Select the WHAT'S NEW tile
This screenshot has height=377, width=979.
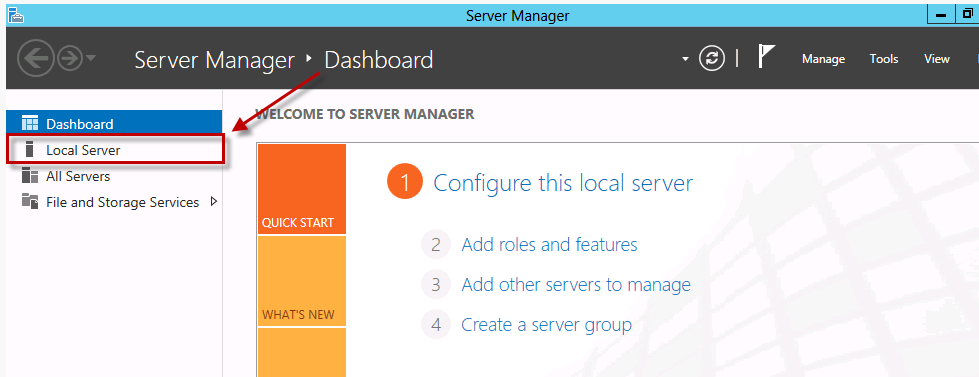(x=302, y=281)
